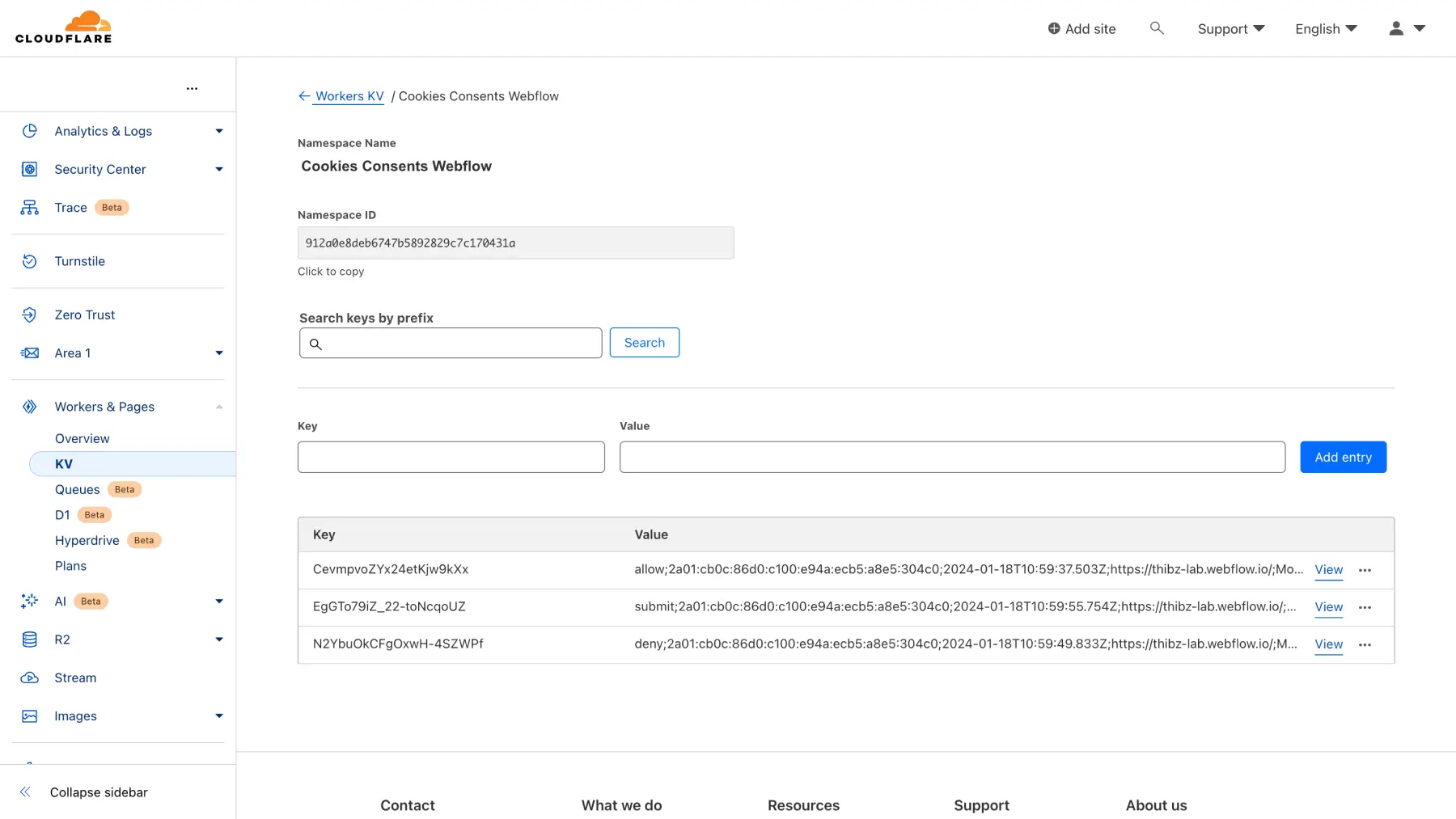Open the Stream page
Screen dimensions: 1456x819
[x=75, y=678]
